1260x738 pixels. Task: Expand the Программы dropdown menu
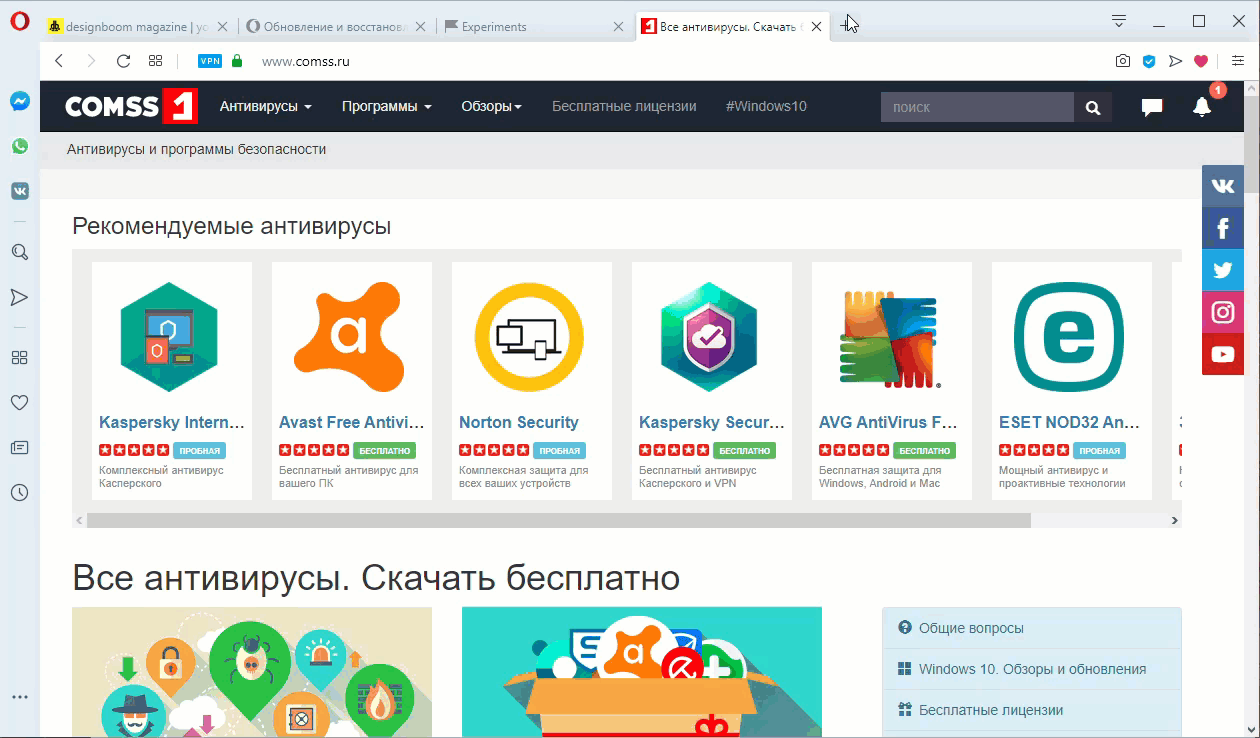point(387,106)
